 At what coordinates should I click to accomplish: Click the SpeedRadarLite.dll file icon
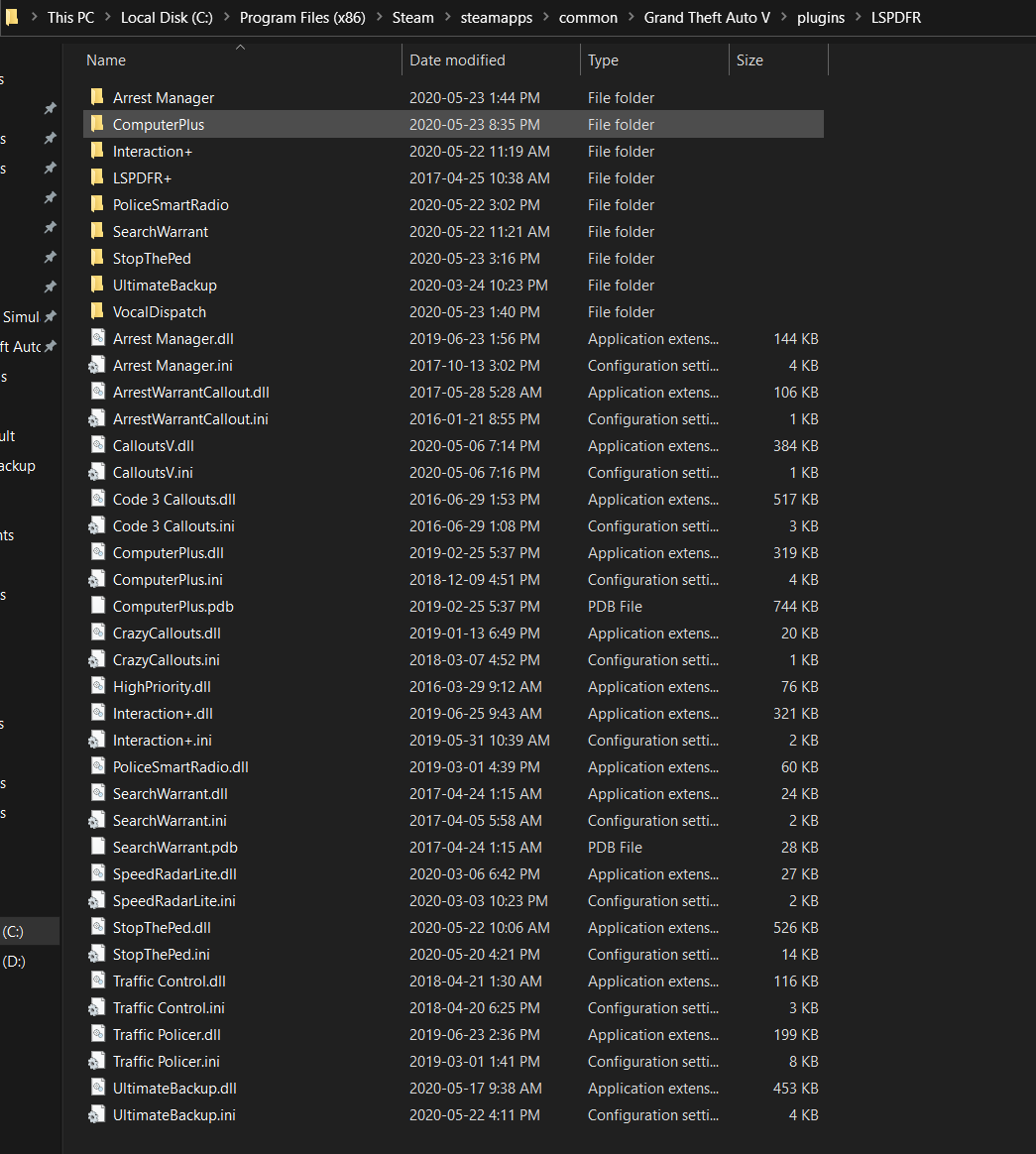(97, 873)
